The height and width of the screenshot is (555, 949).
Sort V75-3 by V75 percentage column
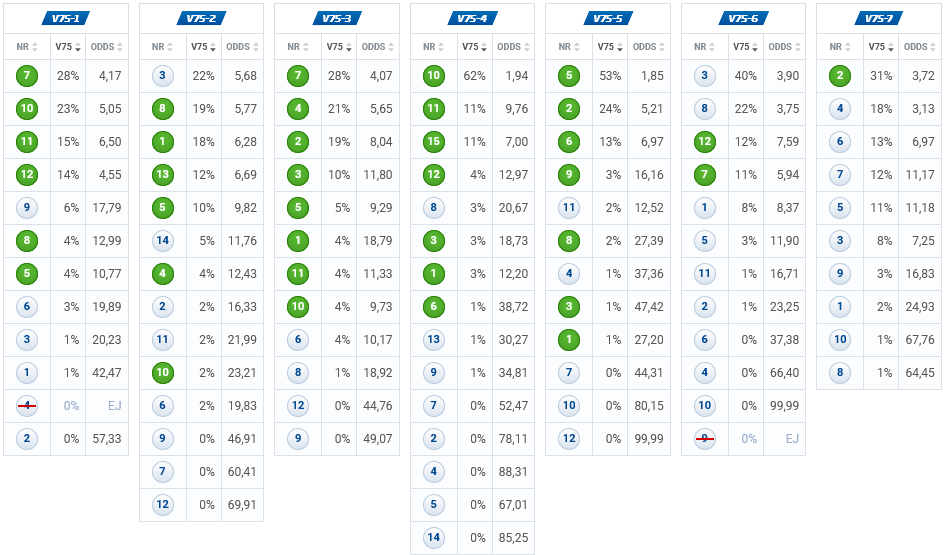pyautogui.click(x=337, y=47)
